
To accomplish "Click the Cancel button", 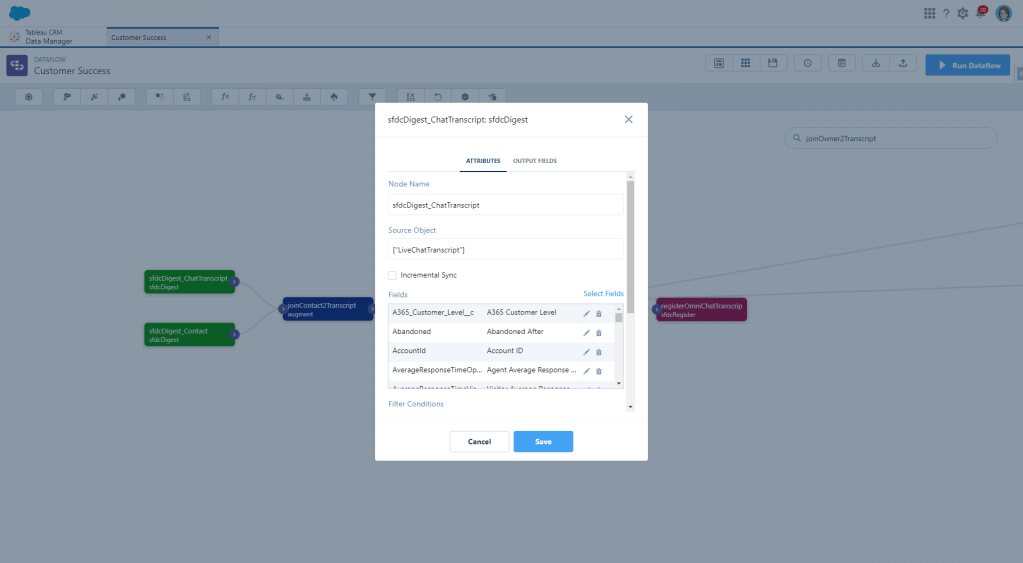I will click(x=479, y=441).
